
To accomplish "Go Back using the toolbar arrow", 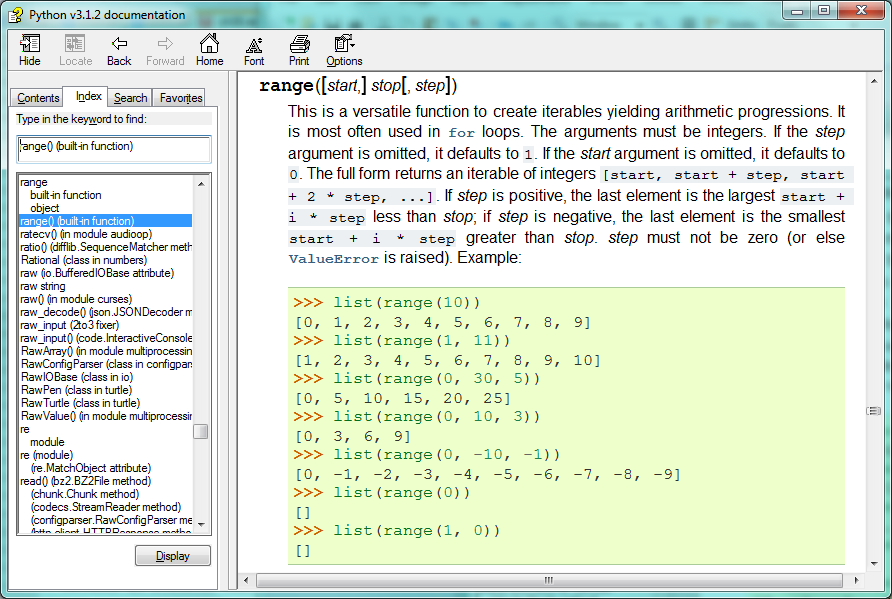I will click(x=119, y=50).
